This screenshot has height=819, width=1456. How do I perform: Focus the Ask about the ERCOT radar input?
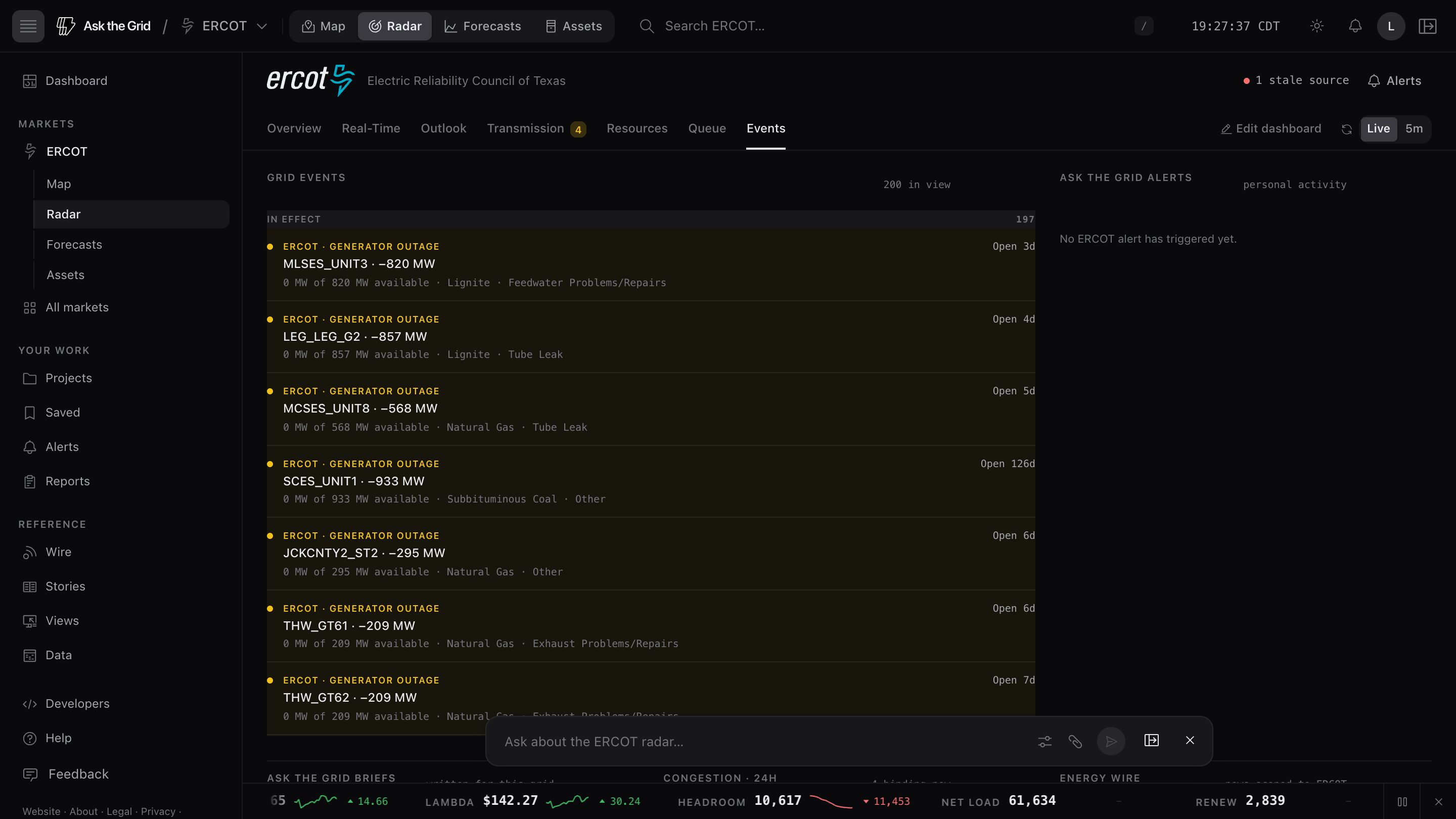pyautogui.click(x=763, y=742)
